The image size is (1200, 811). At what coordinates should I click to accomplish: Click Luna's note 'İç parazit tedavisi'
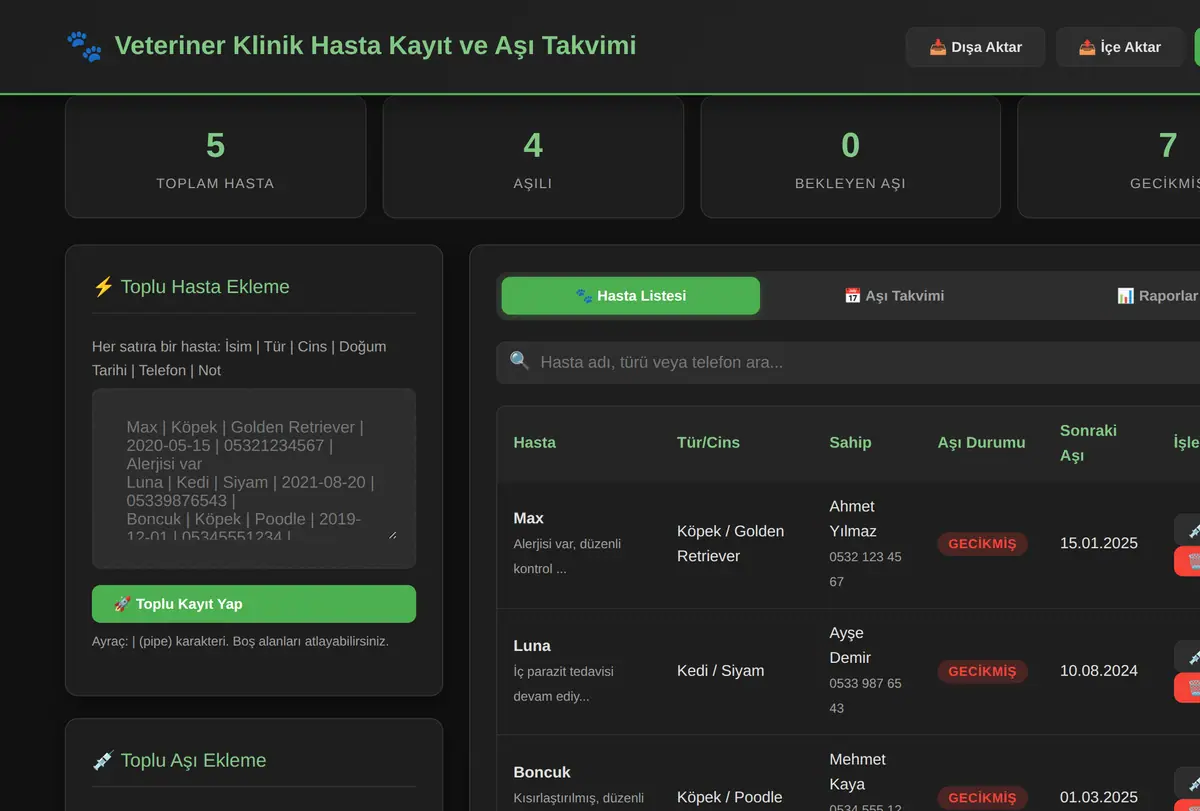(x=564, y=683)
